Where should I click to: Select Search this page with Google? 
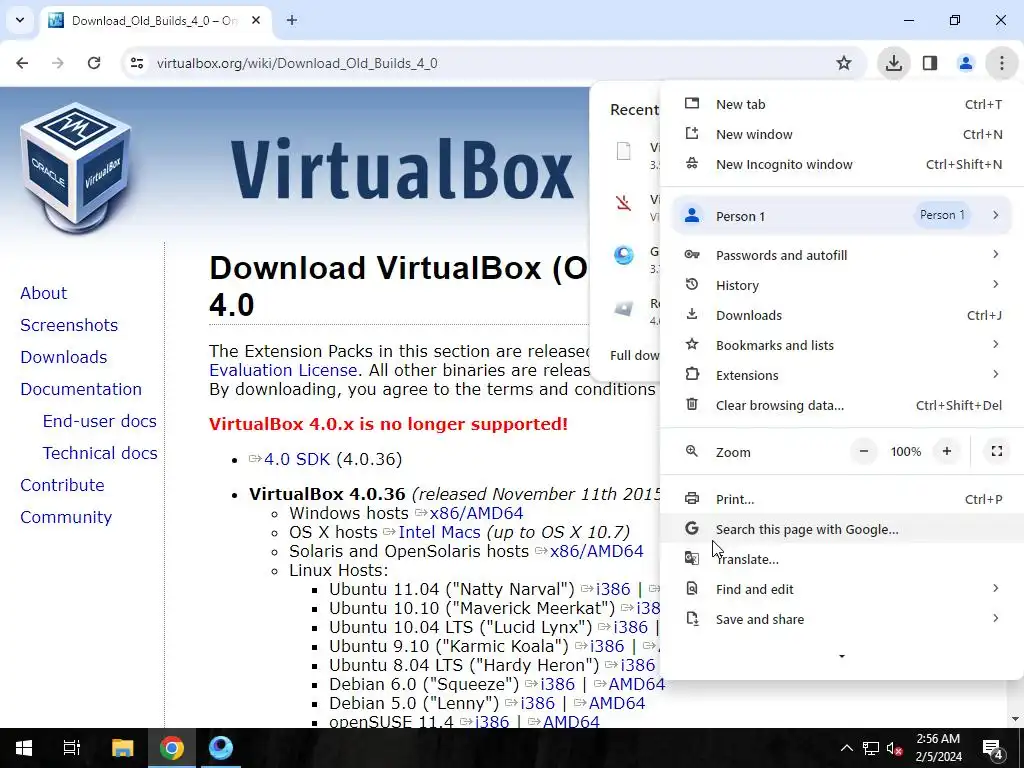click(x=842, y=530)
